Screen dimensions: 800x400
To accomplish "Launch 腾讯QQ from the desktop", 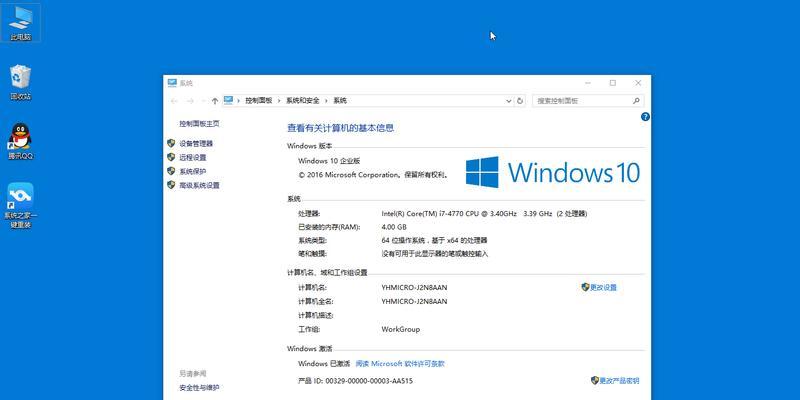I will pos(20,141).
